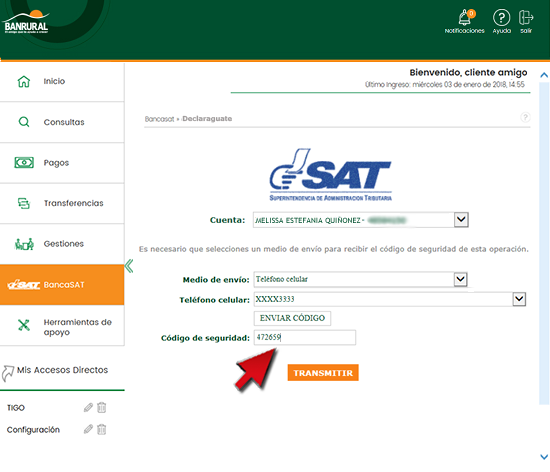Viewport: 550px width, 472px height.
Task: Open Herramientas de apoyo menu item
Action: point(62,325)
